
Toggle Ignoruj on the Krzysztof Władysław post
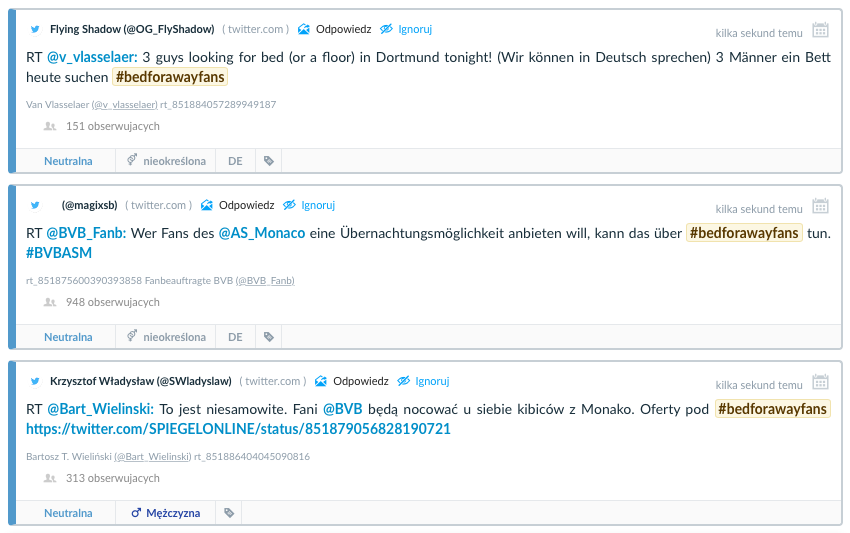pos(423,381)
